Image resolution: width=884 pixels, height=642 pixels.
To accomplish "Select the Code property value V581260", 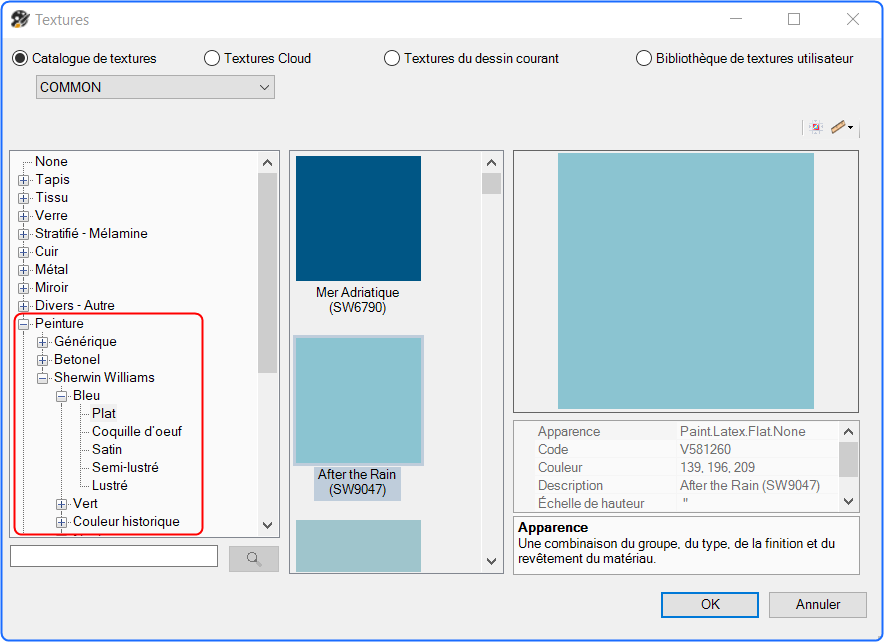I will [705, 450].
